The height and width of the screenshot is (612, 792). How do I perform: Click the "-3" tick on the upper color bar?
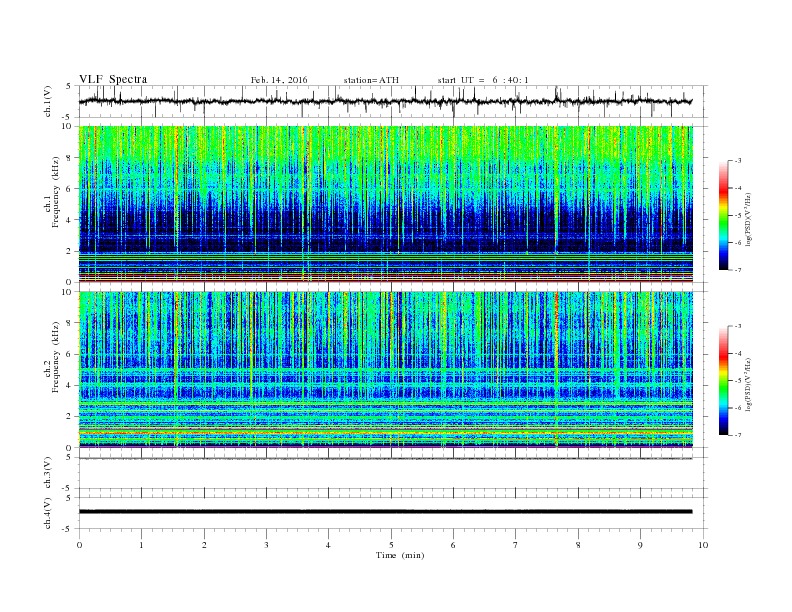click(738, 161)
